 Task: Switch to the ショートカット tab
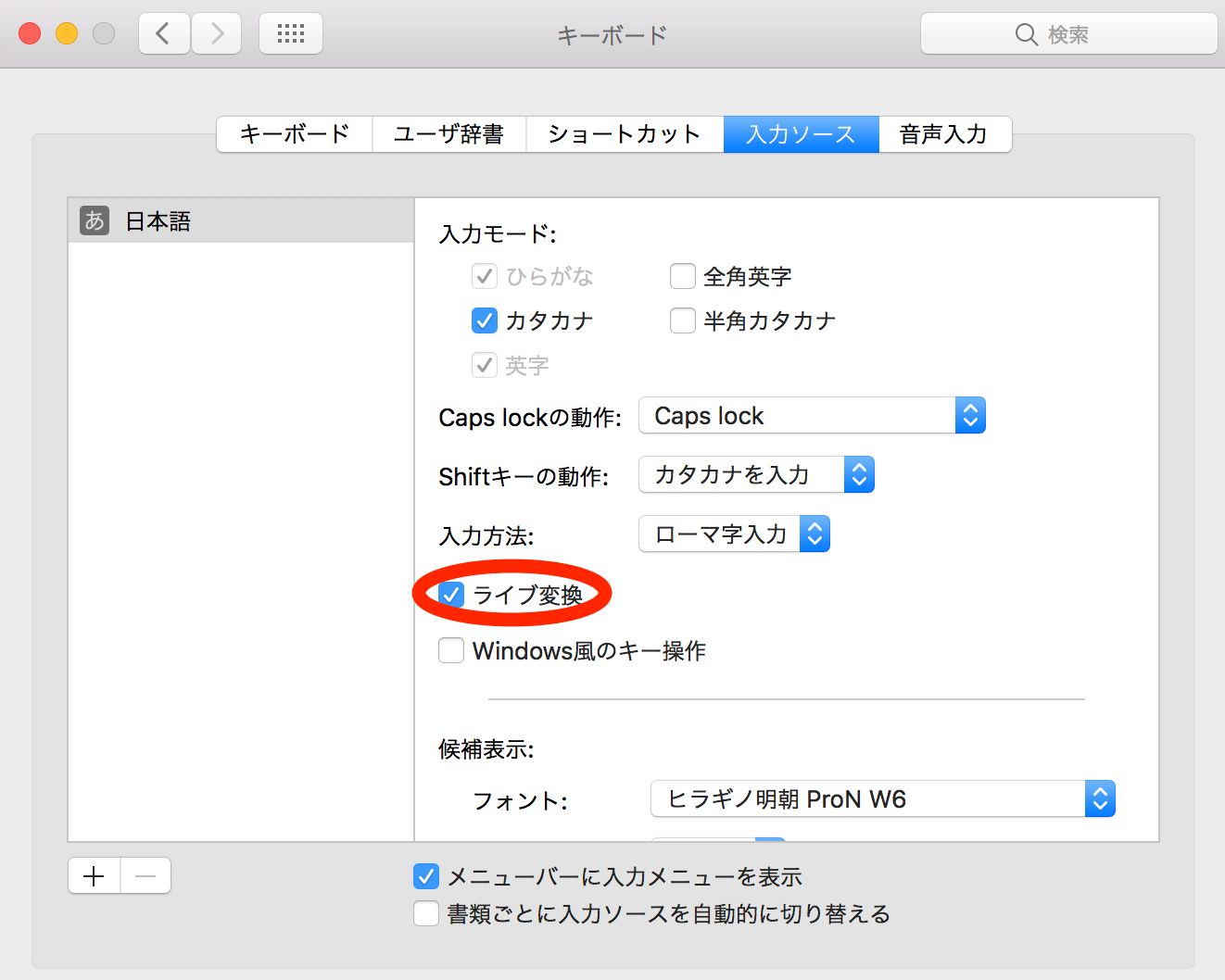coord(625,134)
